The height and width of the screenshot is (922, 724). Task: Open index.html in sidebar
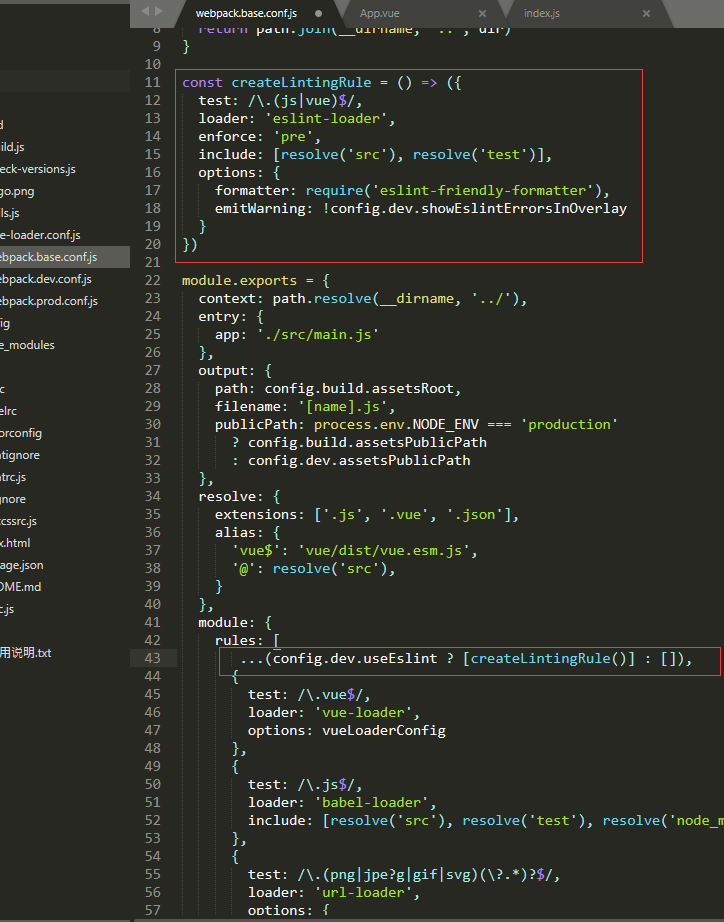(x=15, y=543)
